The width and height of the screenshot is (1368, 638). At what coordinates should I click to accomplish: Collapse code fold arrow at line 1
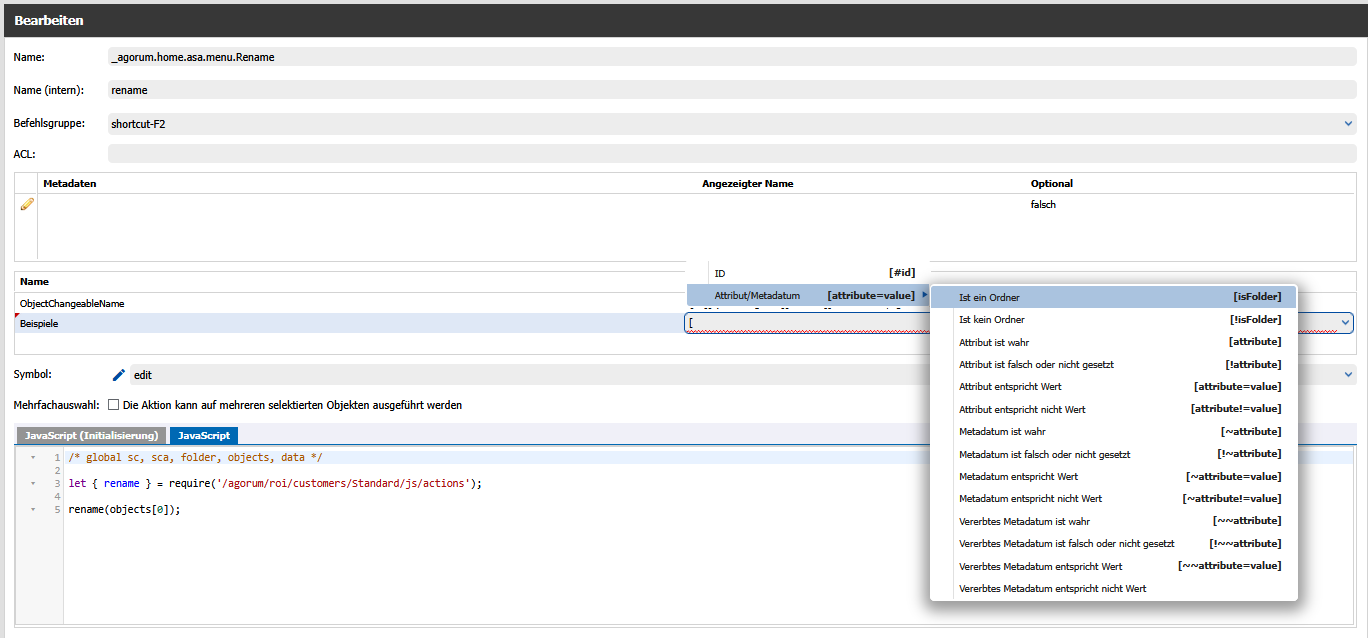pyautogui.click(x=33, y=458)
